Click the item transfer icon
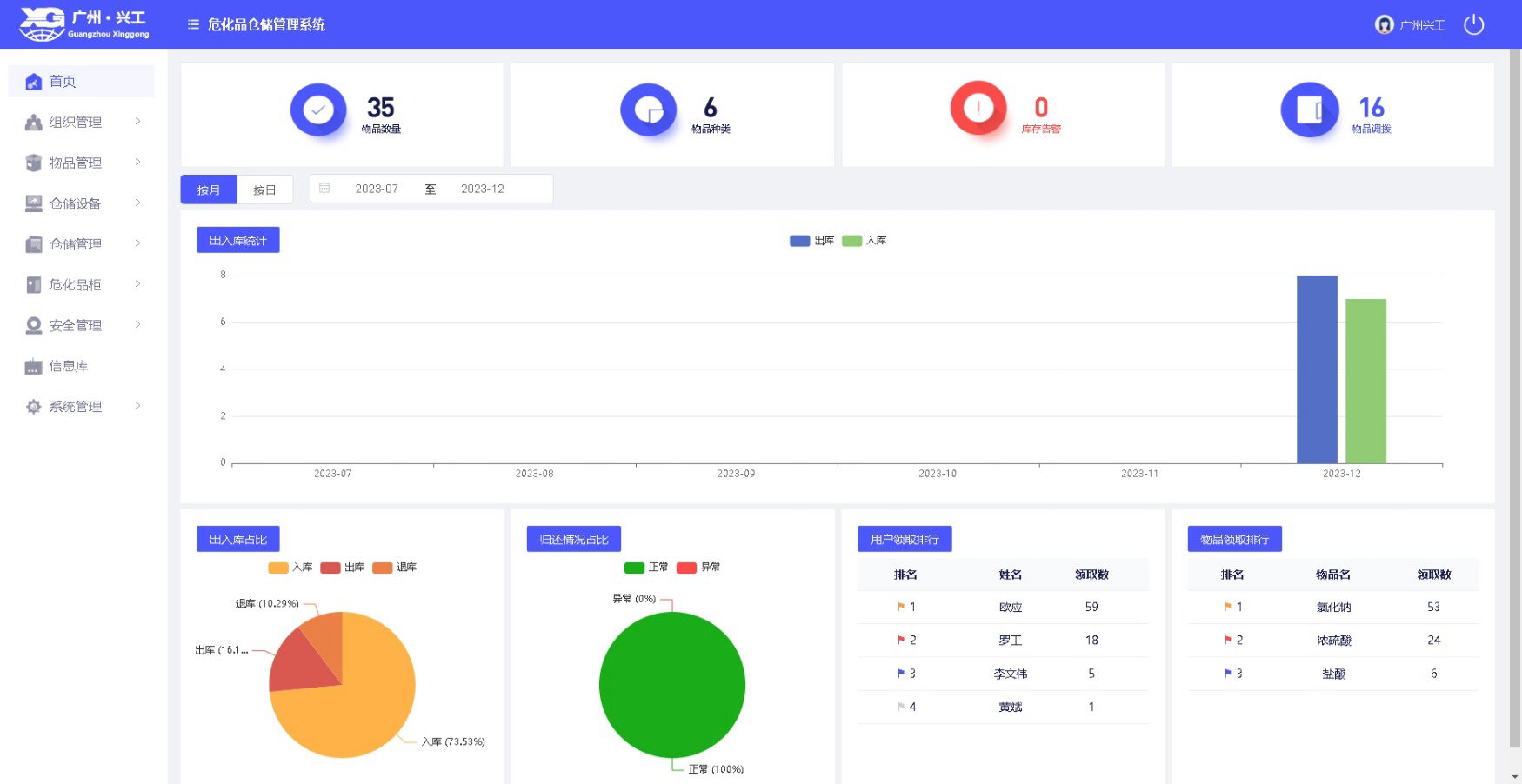The width and height of the screenshot is (1522, 784). point(1309,110)
